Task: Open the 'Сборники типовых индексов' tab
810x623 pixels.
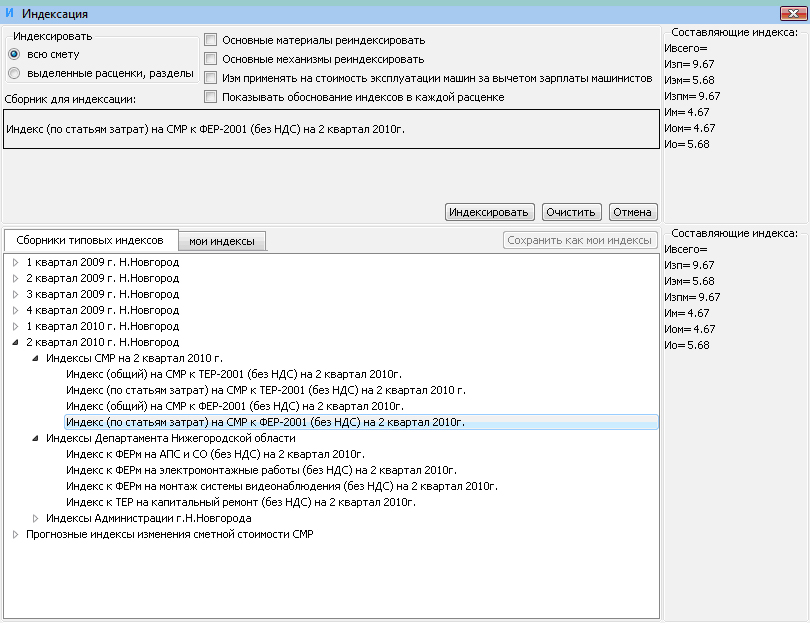Action: pos(90,241)
